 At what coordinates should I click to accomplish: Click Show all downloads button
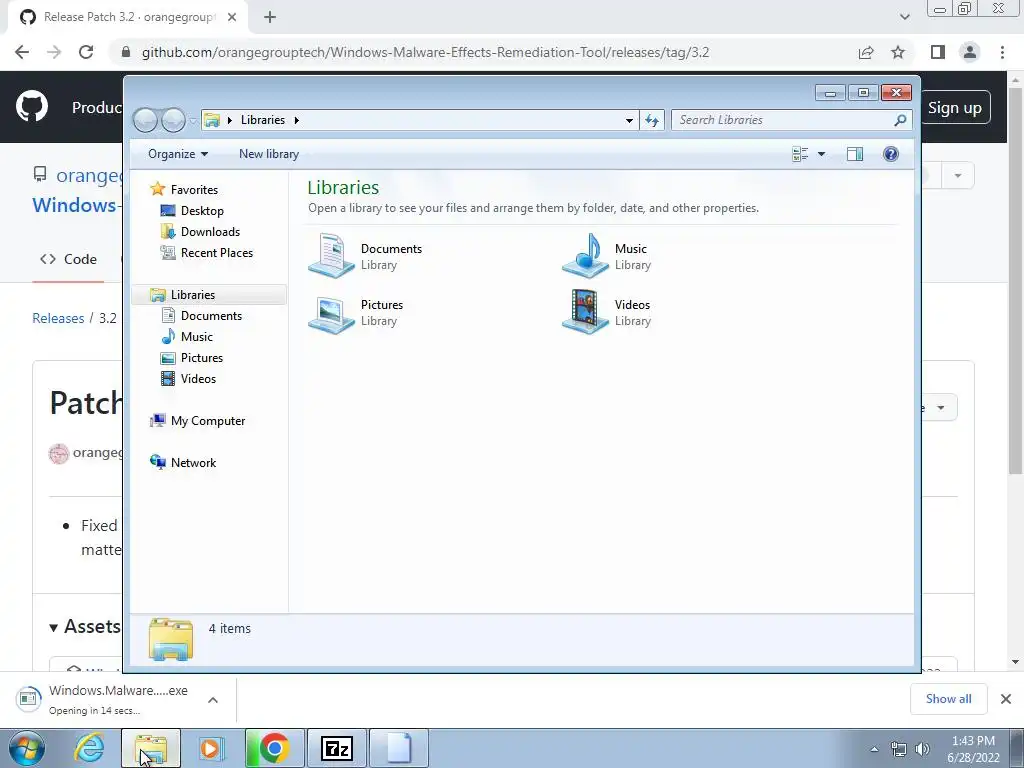point(948,699)
